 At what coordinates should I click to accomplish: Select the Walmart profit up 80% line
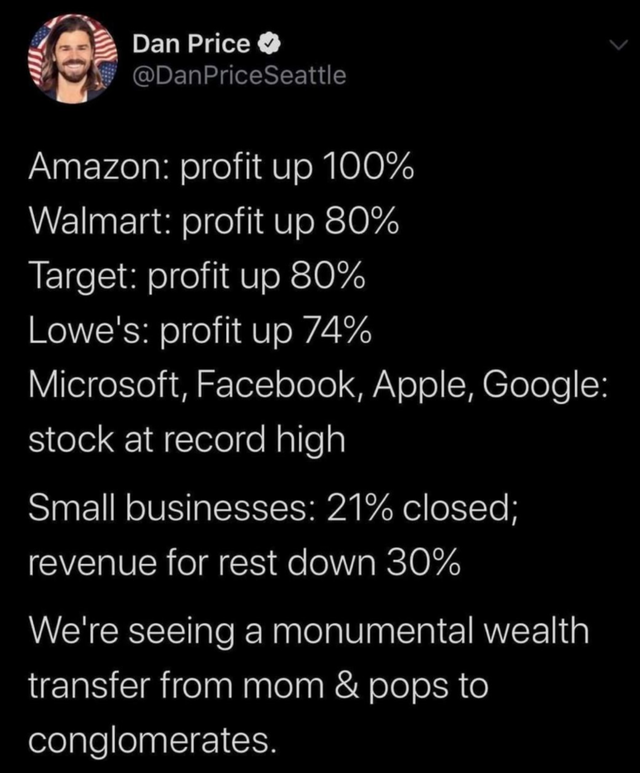click(x=213, y=222)
